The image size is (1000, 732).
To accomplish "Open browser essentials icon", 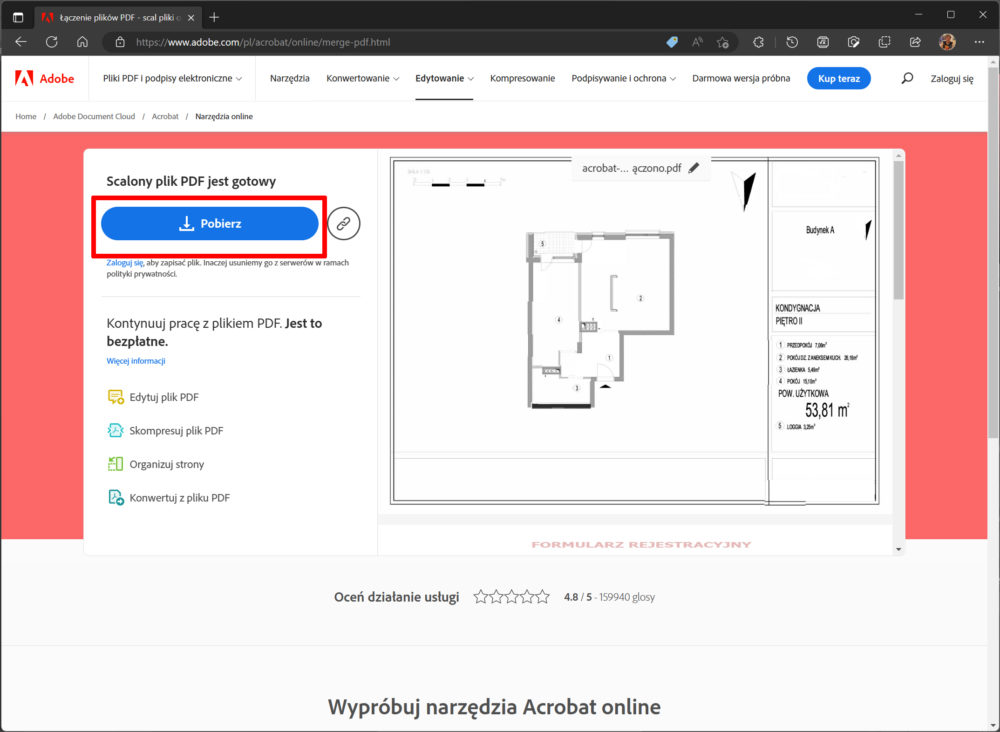I will (x=853, y=42).
